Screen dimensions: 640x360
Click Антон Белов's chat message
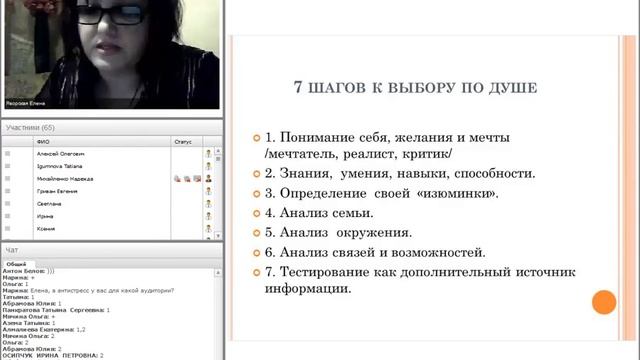(x=29, y=271)
